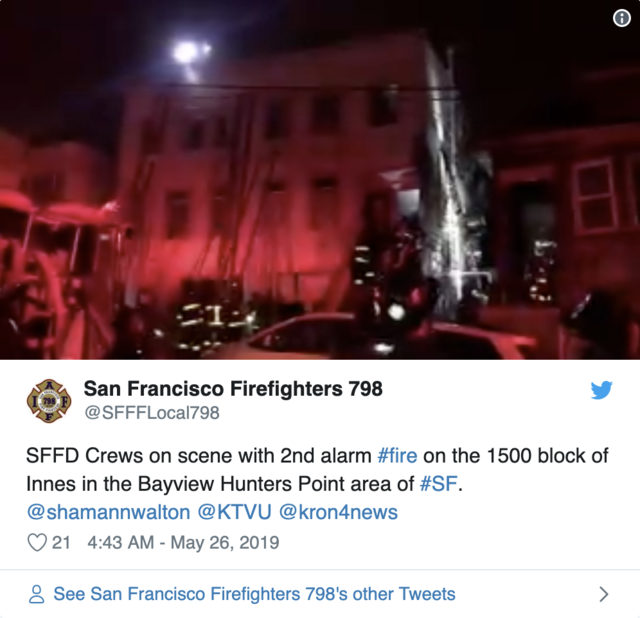This screenshot has width=640, height=618.
Task: See San Francisco Firefighters 798's other Tweets
Action: (x=254, y=594)
